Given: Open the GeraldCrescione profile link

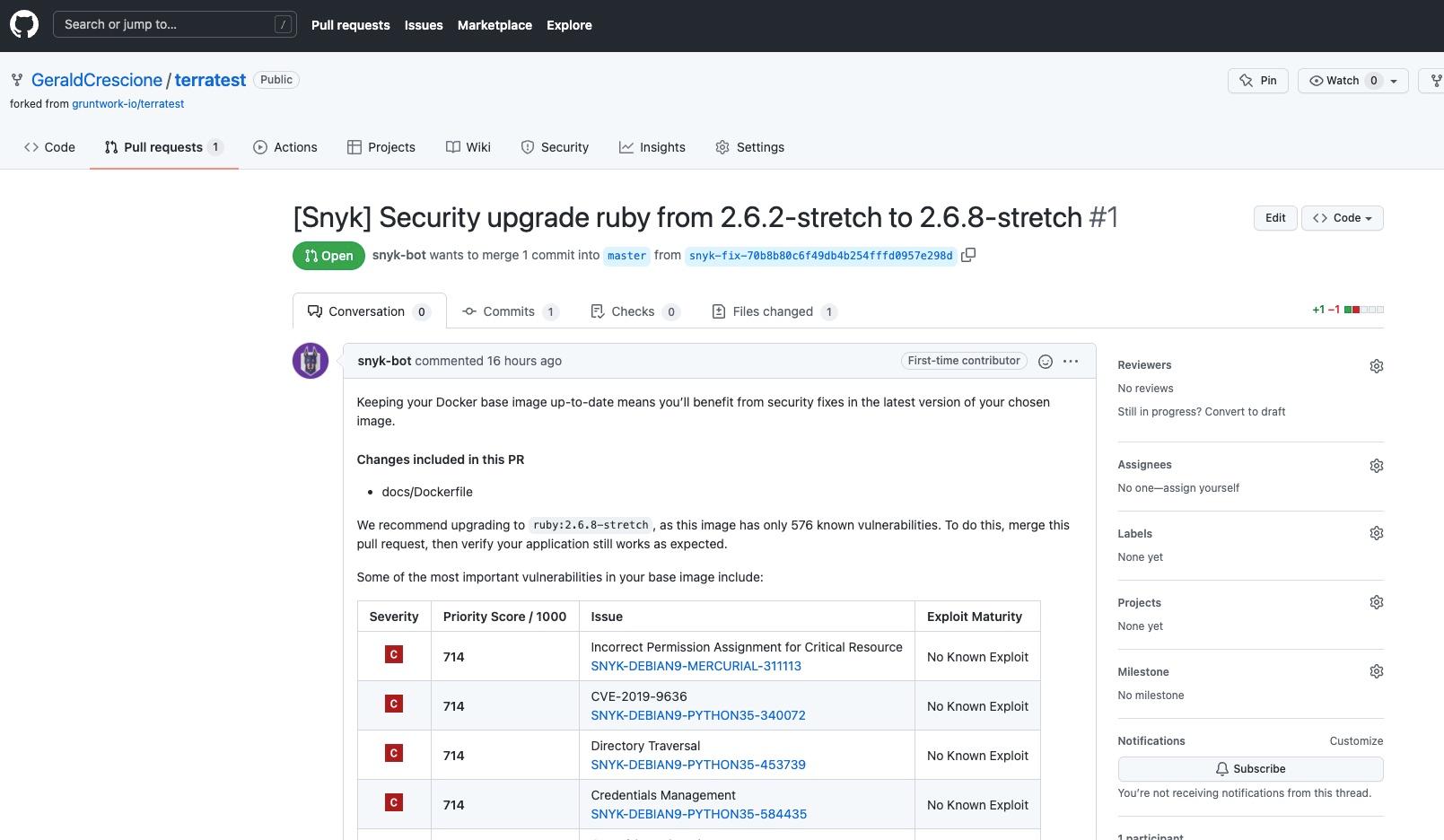Looking at the screenshot, I should coord(97,80).
